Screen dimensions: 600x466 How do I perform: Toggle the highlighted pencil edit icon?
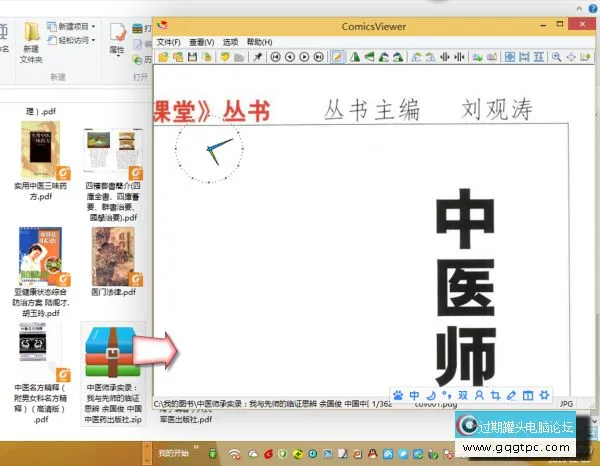337,57
